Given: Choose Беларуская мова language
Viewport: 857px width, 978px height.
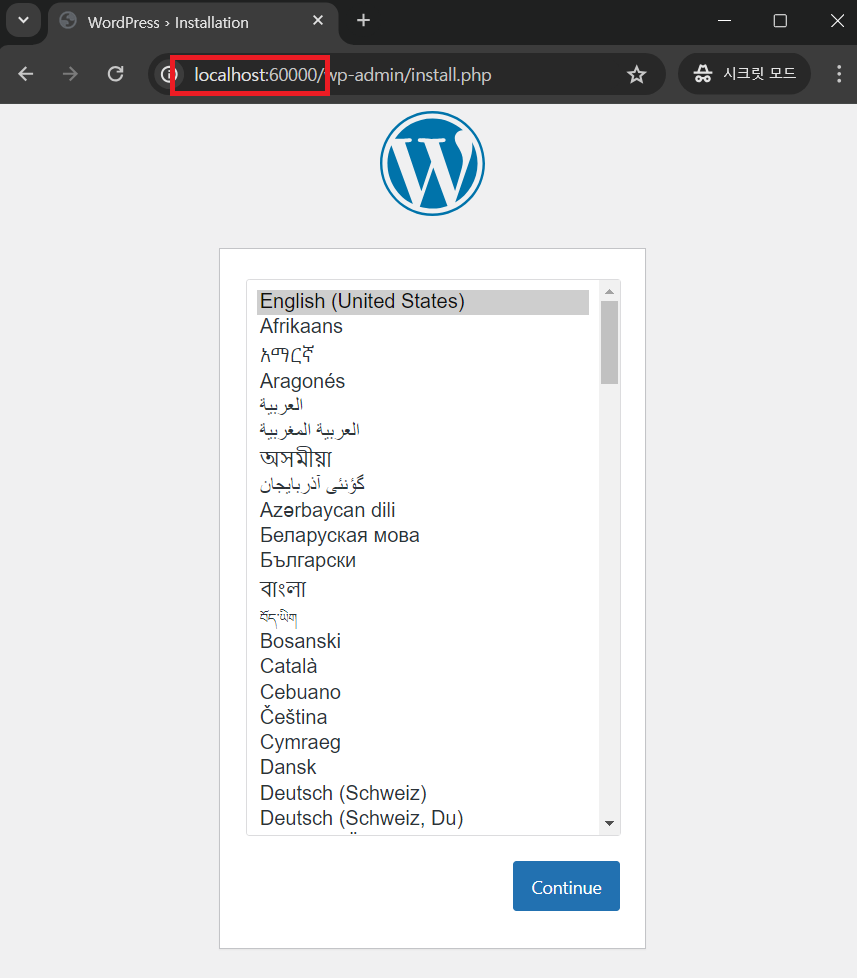Looking at the screenshot, I should click(x=423, y=536).
